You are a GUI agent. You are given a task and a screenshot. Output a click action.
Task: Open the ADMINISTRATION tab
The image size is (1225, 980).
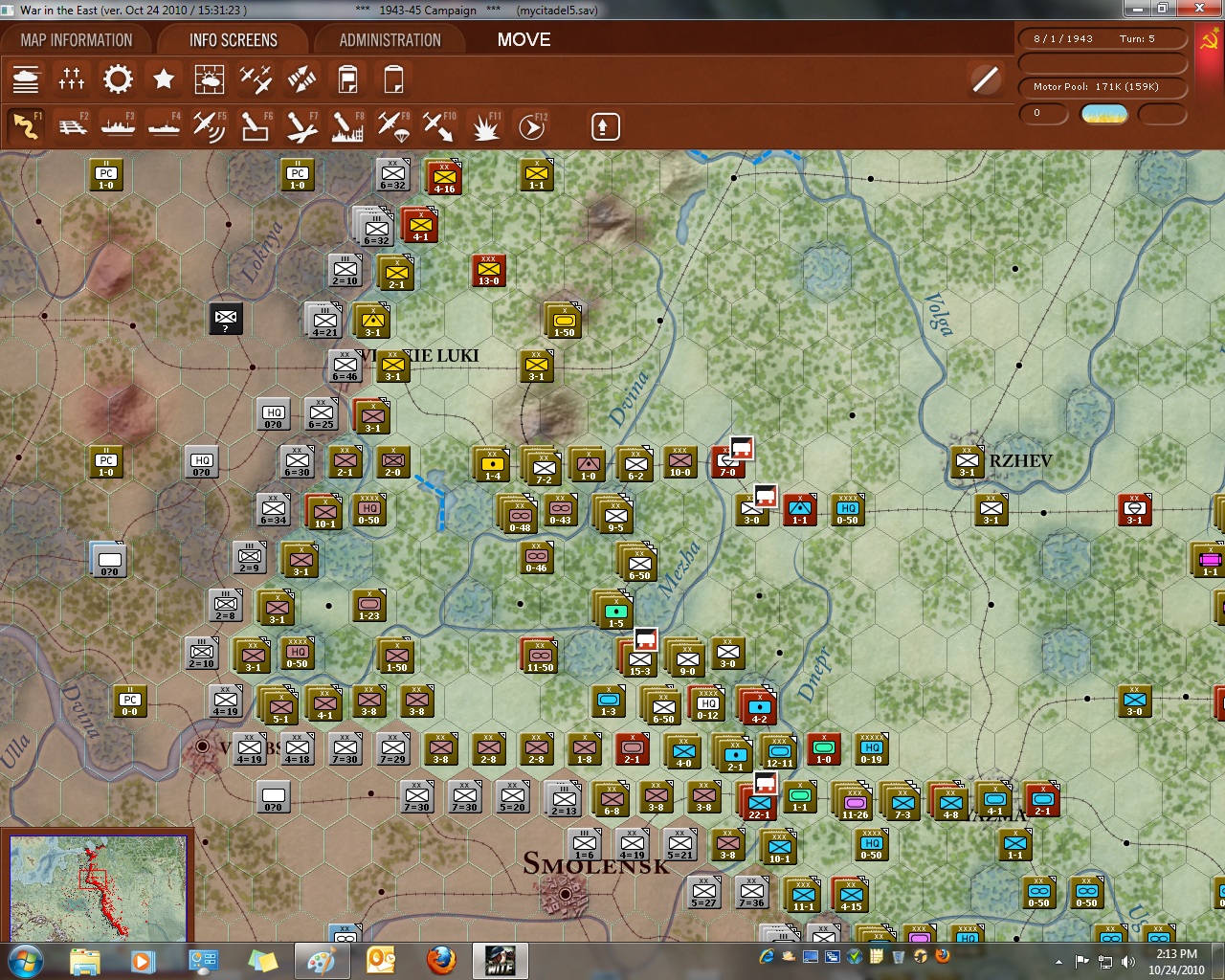point(390,40)
